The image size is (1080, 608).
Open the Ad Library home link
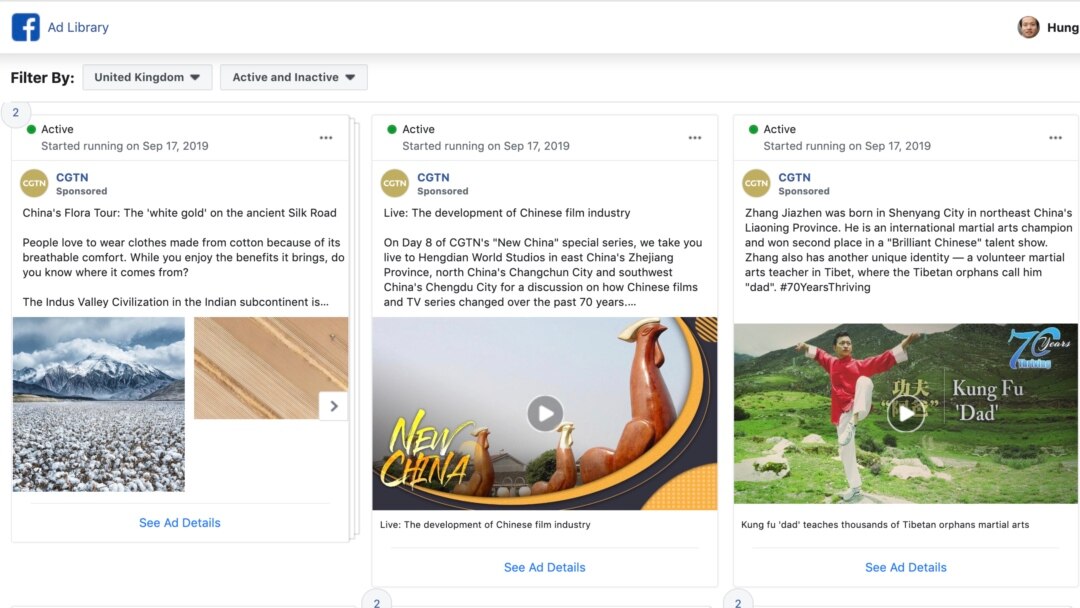point(78,28)
